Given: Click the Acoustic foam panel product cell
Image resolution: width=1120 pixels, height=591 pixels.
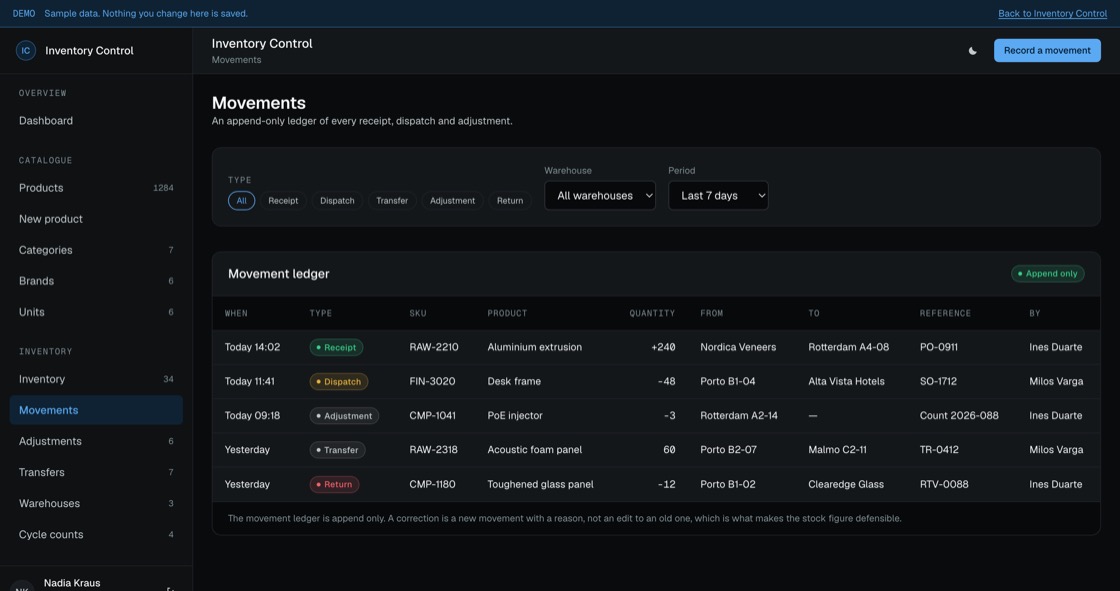Looking at the screenshot, I should pyautogui.click(x=534, y=450).
